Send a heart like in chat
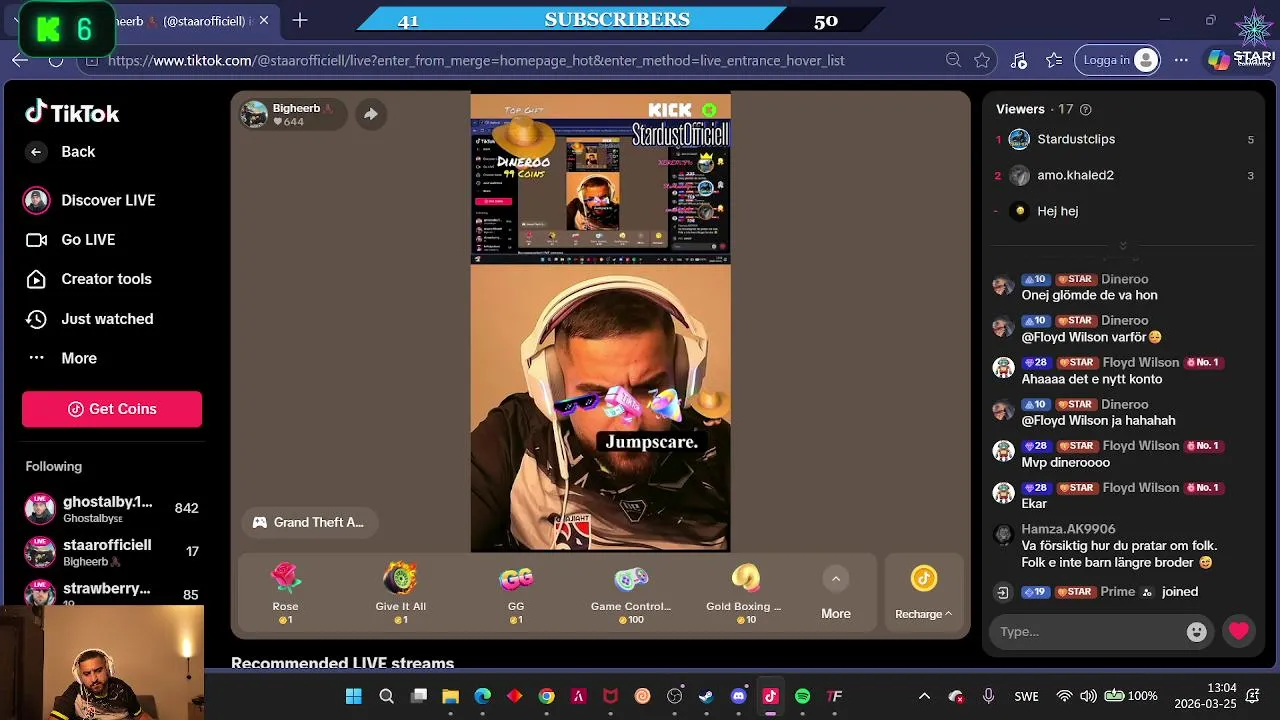 point(1239,631)
